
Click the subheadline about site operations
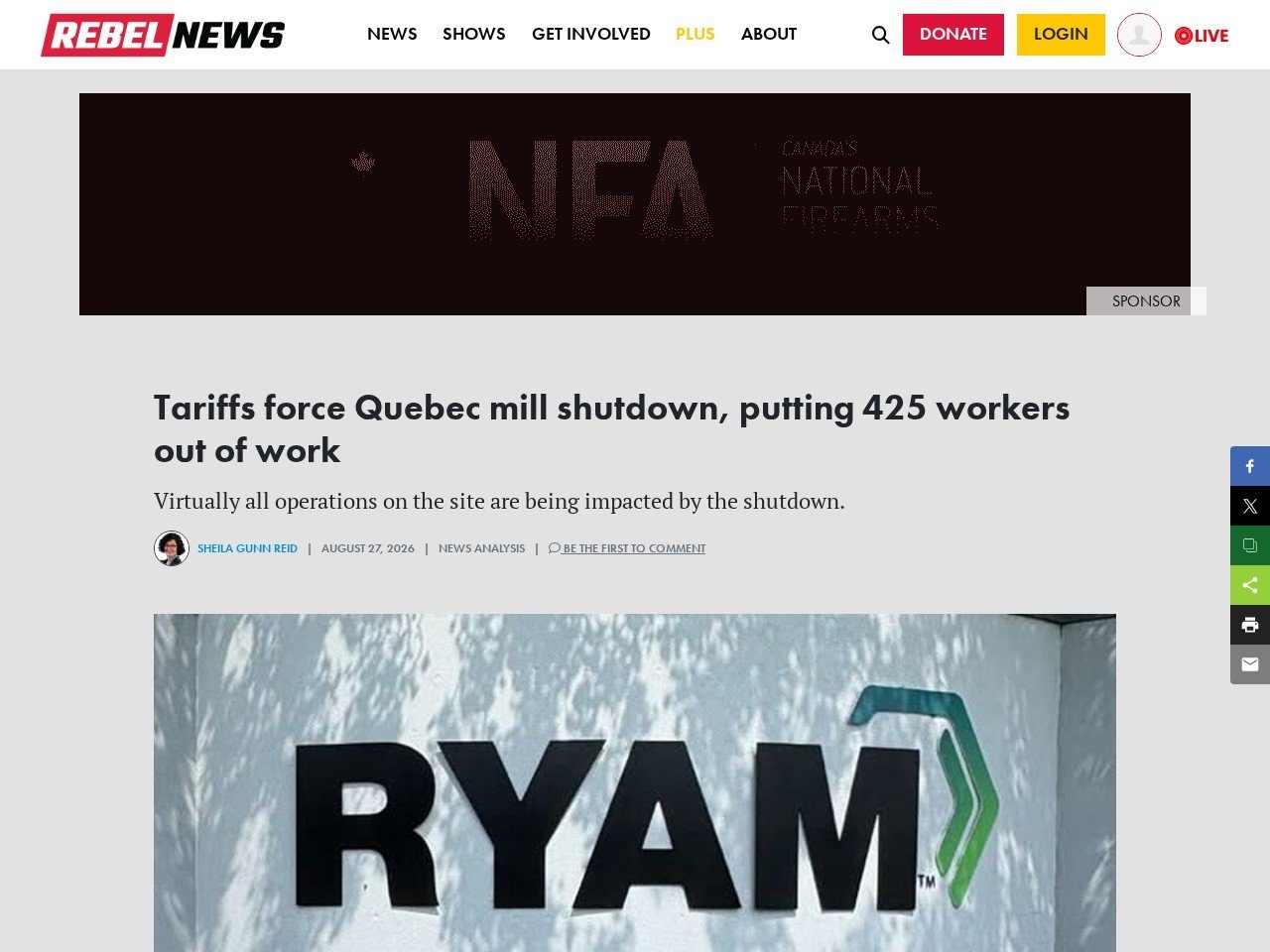[499, 501]
